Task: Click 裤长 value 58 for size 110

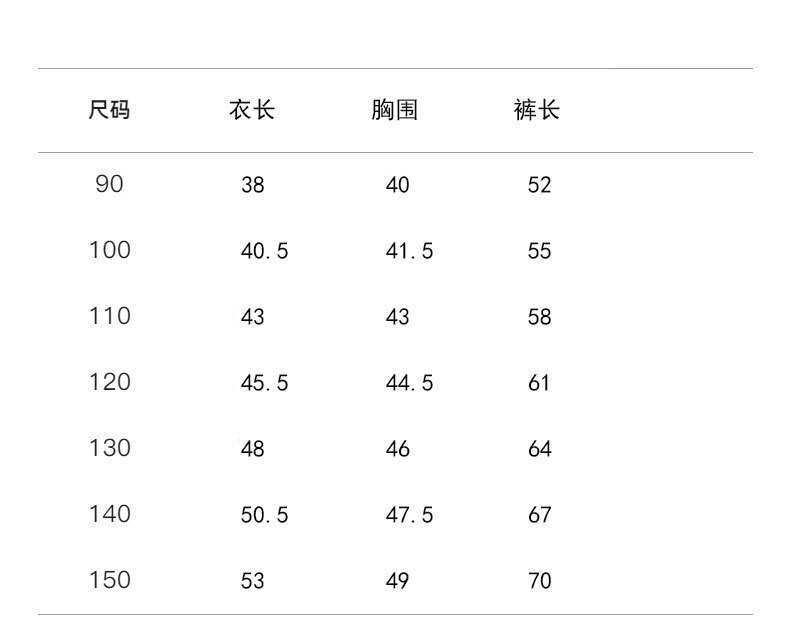Action: pyautogui.click(x=539, y=317)
